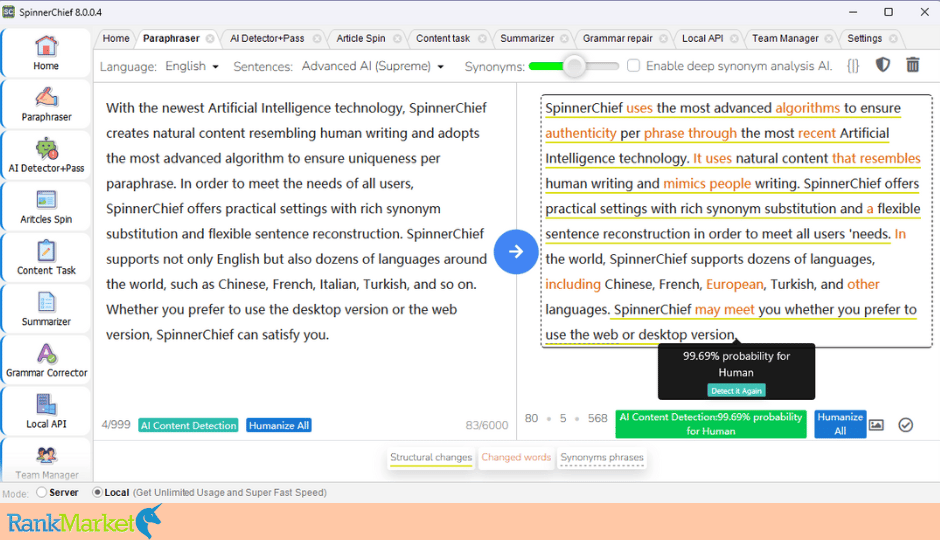The width and height of the screenshot is (940, 540).
Task: Open Home in the left sidebar
Action: click(46, 53)
